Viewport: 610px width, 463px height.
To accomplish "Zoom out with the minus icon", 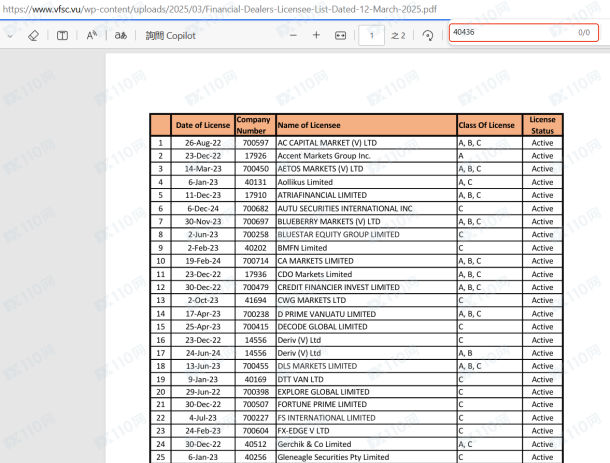I will point(293,35).
